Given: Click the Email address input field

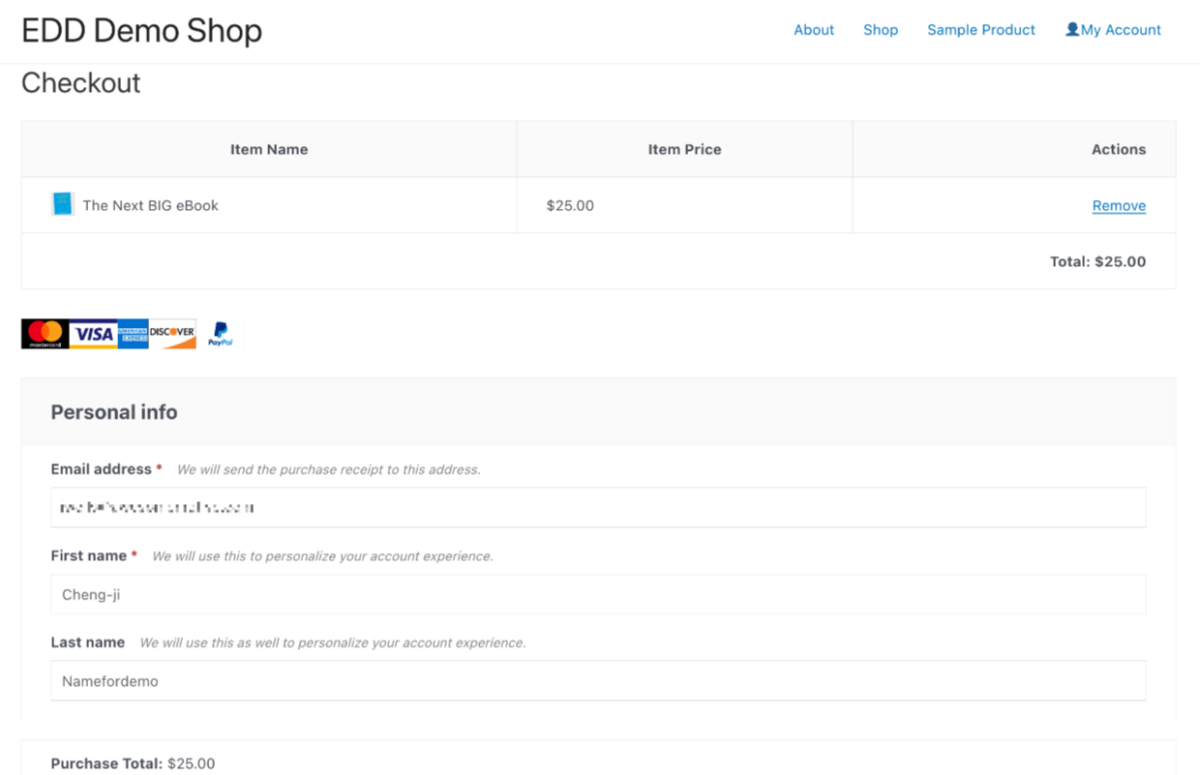Looking at the screenshot, I should pos(598,507).
